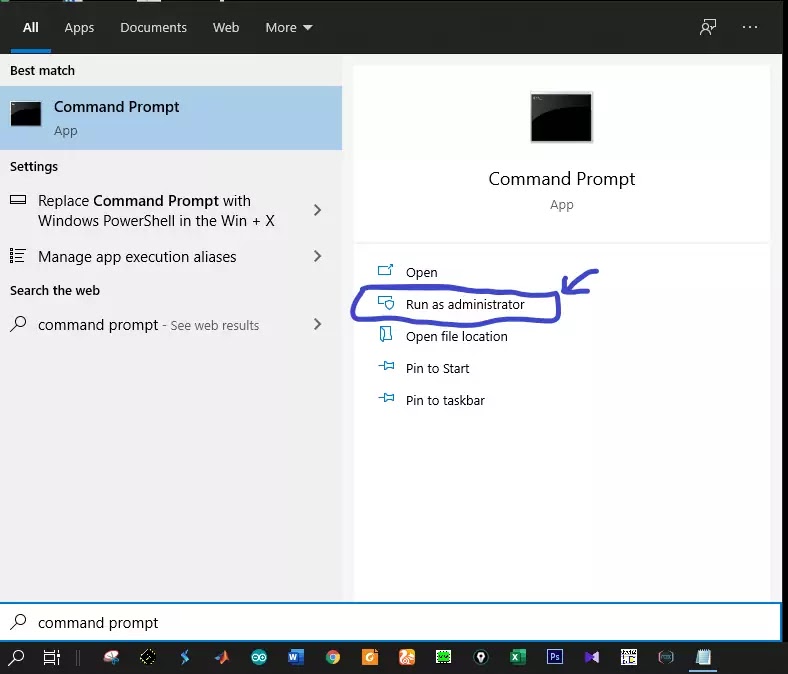Image resolution: width=788 pixels, height=674 pixels.
Task: Click the red-white brain-like taskbar icon
Action: pos(111,657)
